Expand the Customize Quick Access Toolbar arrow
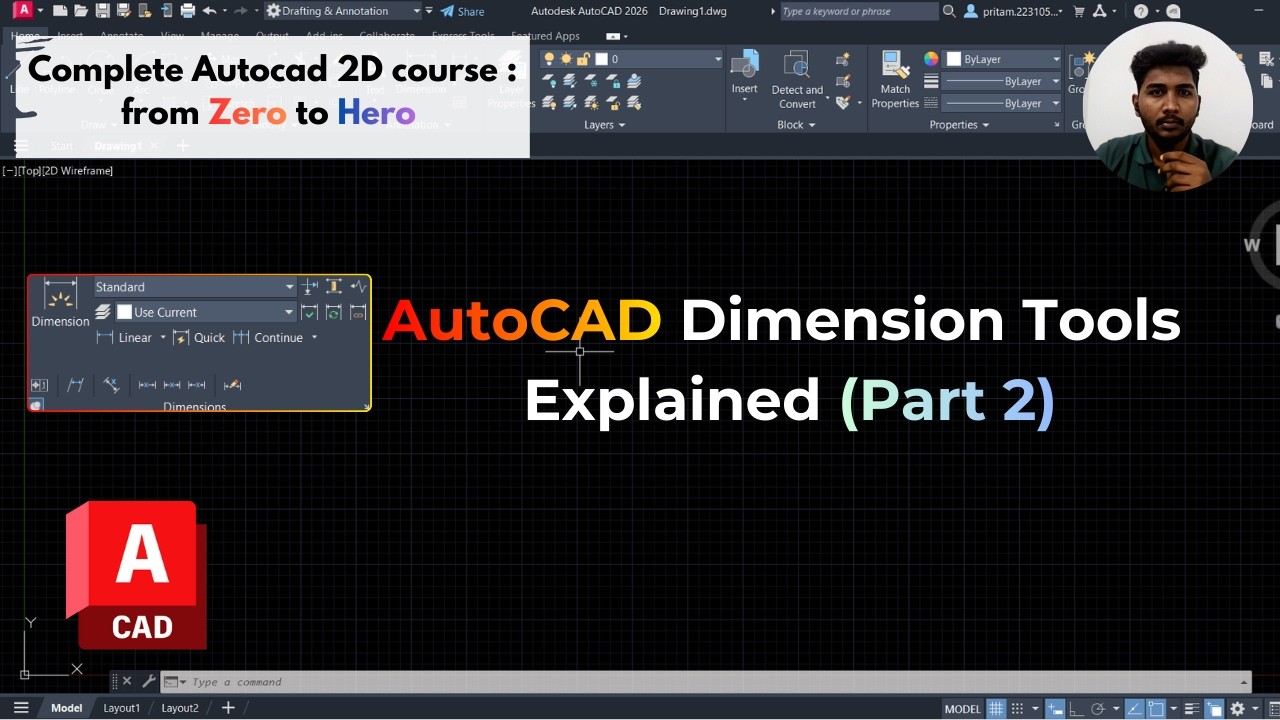 429,11
